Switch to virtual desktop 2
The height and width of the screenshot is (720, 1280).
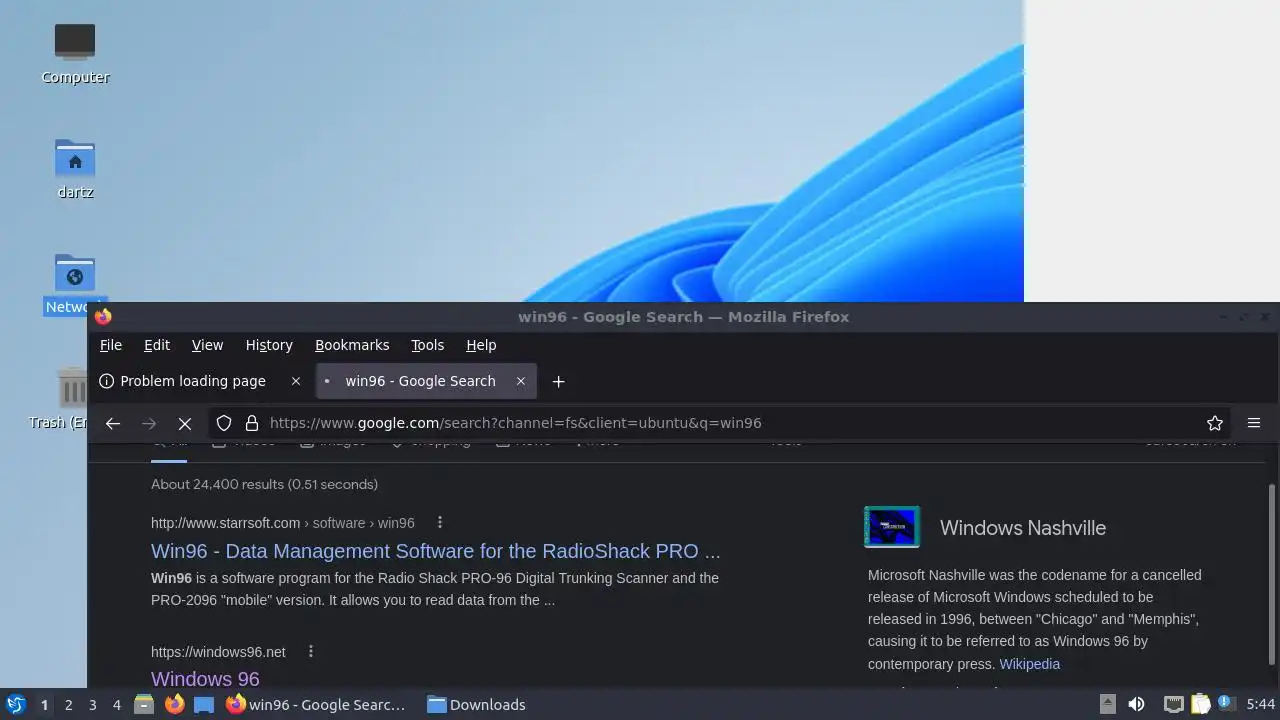tap(68, 704)
